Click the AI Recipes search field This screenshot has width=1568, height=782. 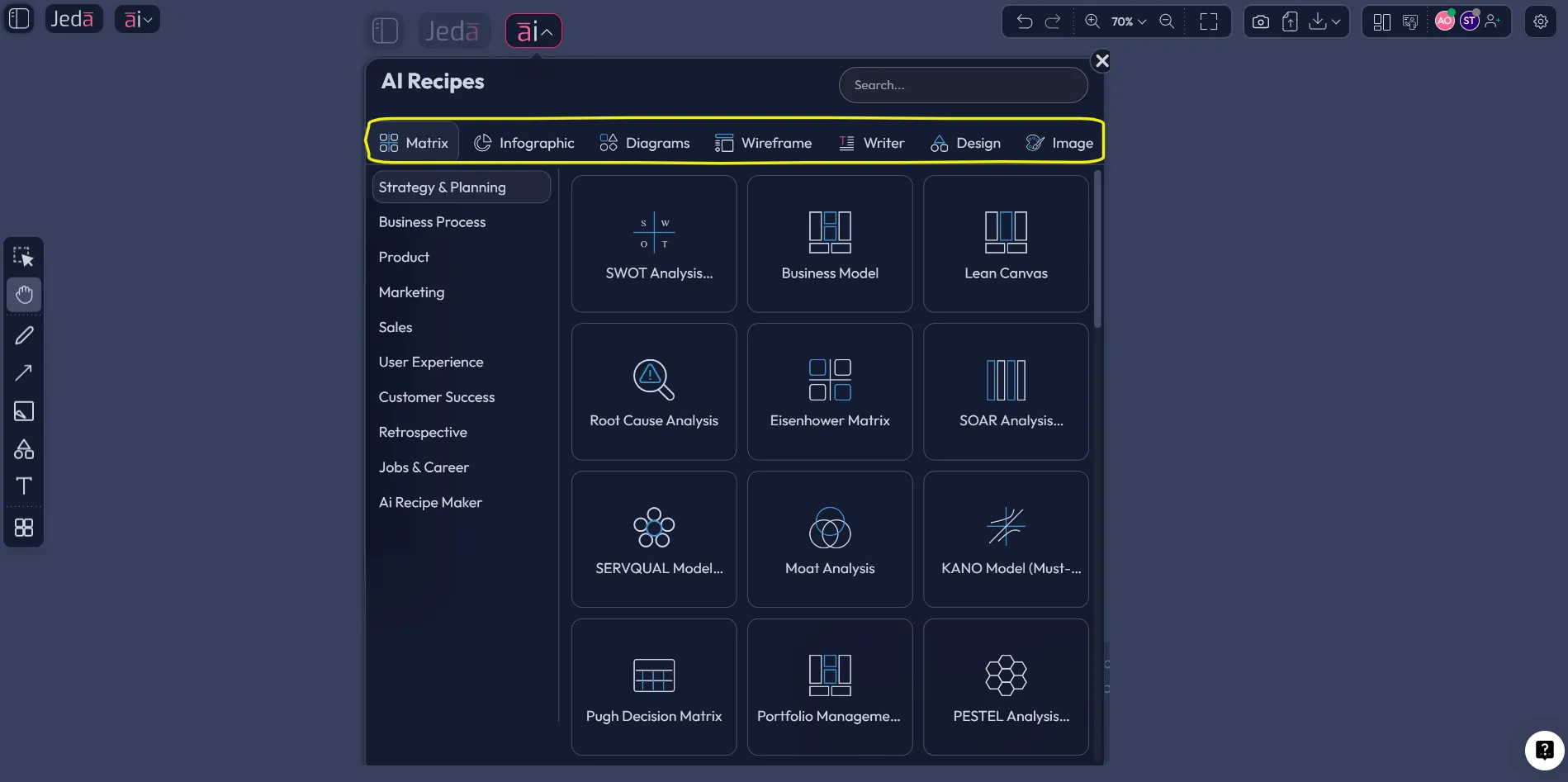click(963, 85)
